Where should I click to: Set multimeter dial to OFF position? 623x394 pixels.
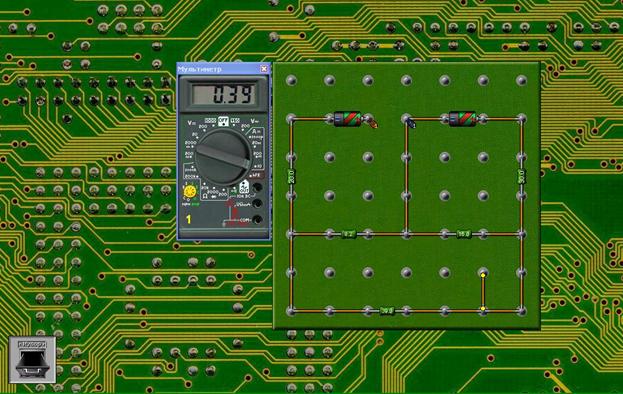(x=223, y=120)
